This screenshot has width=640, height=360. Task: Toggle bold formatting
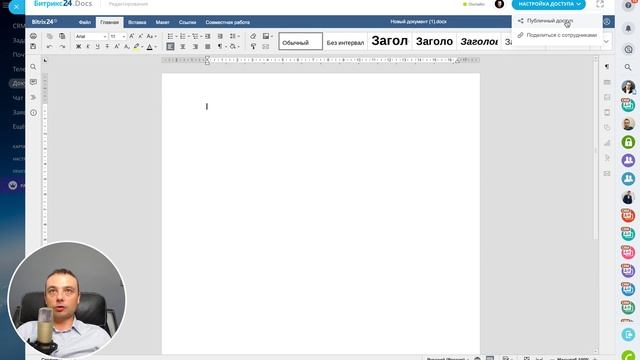pyautogui.click(x=78, y=47)
